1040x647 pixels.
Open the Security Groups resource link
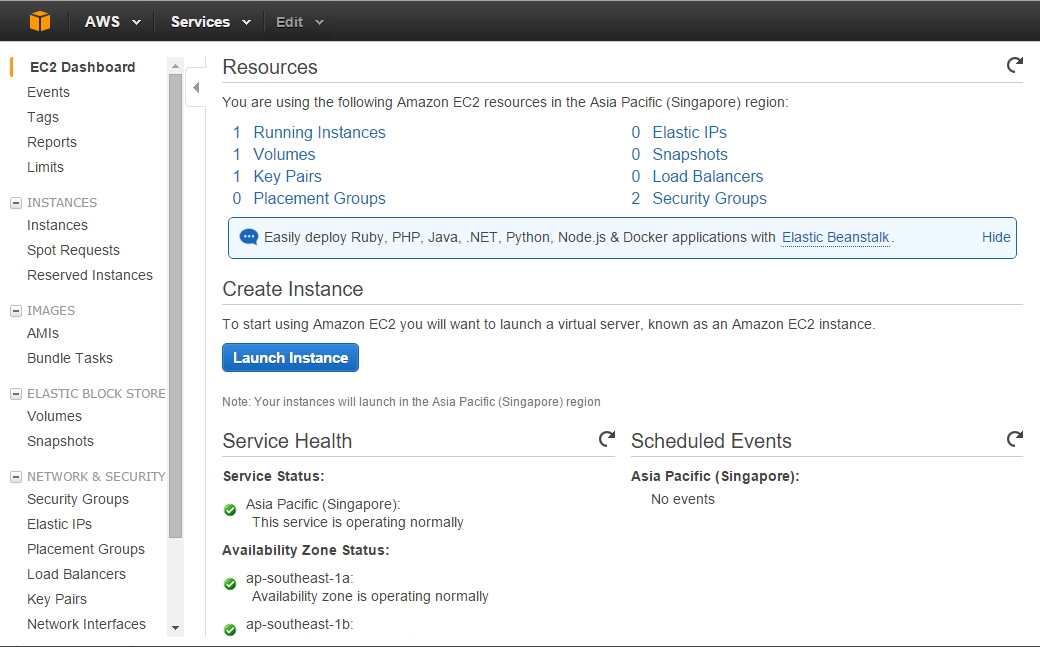click(709, 199)
